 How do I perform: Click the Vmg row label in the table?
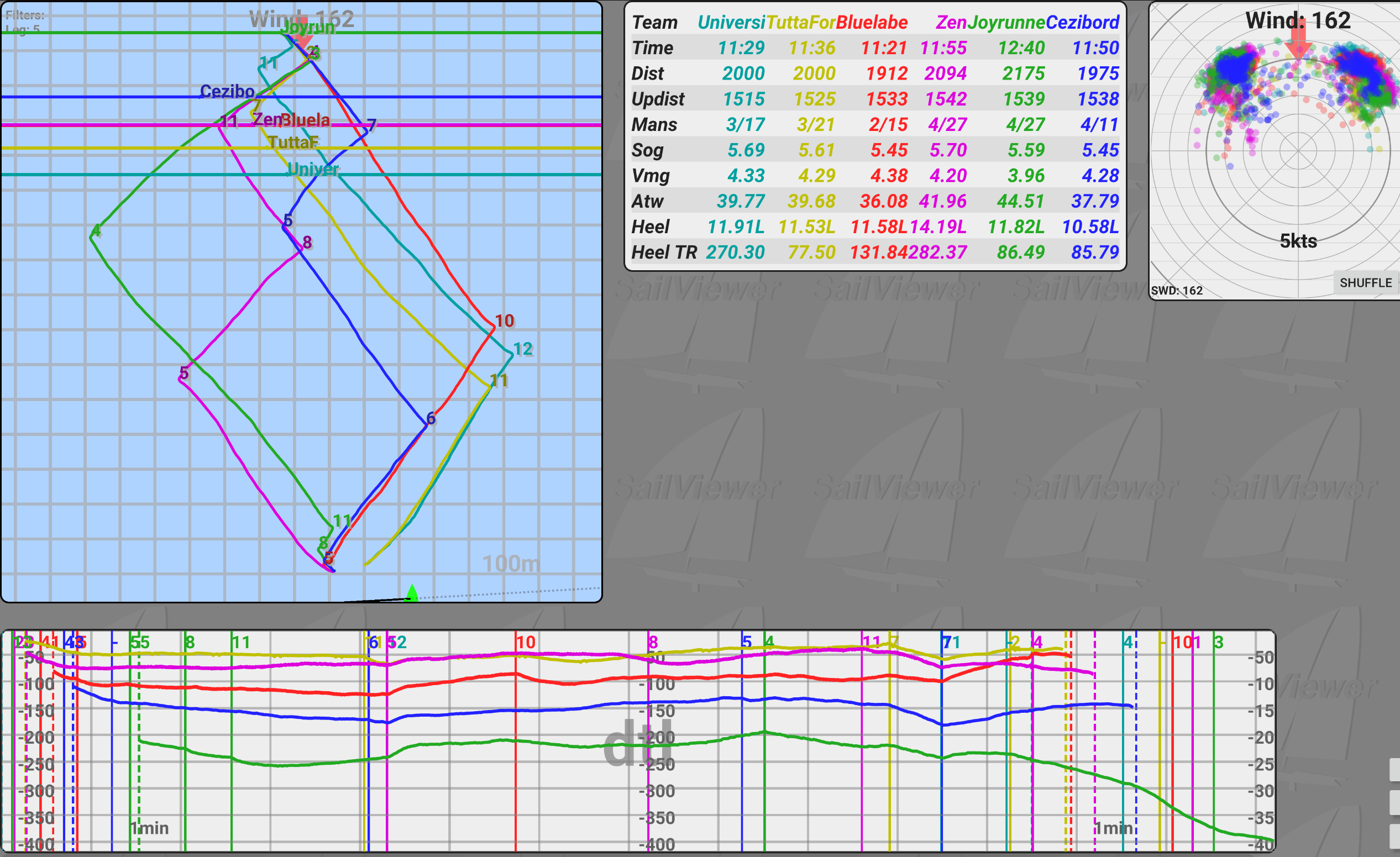(x=651, y=176)
